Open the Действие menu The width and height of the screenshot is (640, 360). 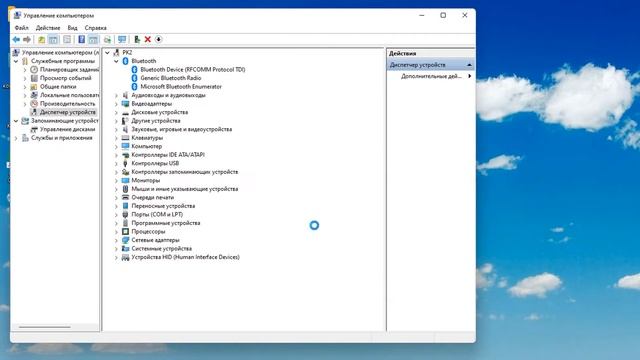48,28
